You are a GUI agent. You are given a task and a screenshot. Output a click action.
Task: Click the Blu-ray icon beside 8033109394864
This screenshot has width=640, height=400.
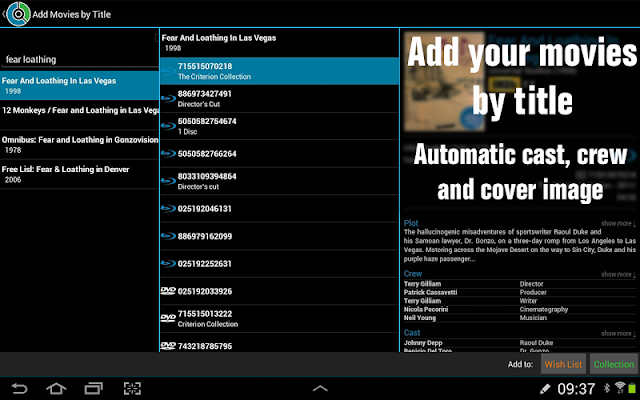pos(168,181)
